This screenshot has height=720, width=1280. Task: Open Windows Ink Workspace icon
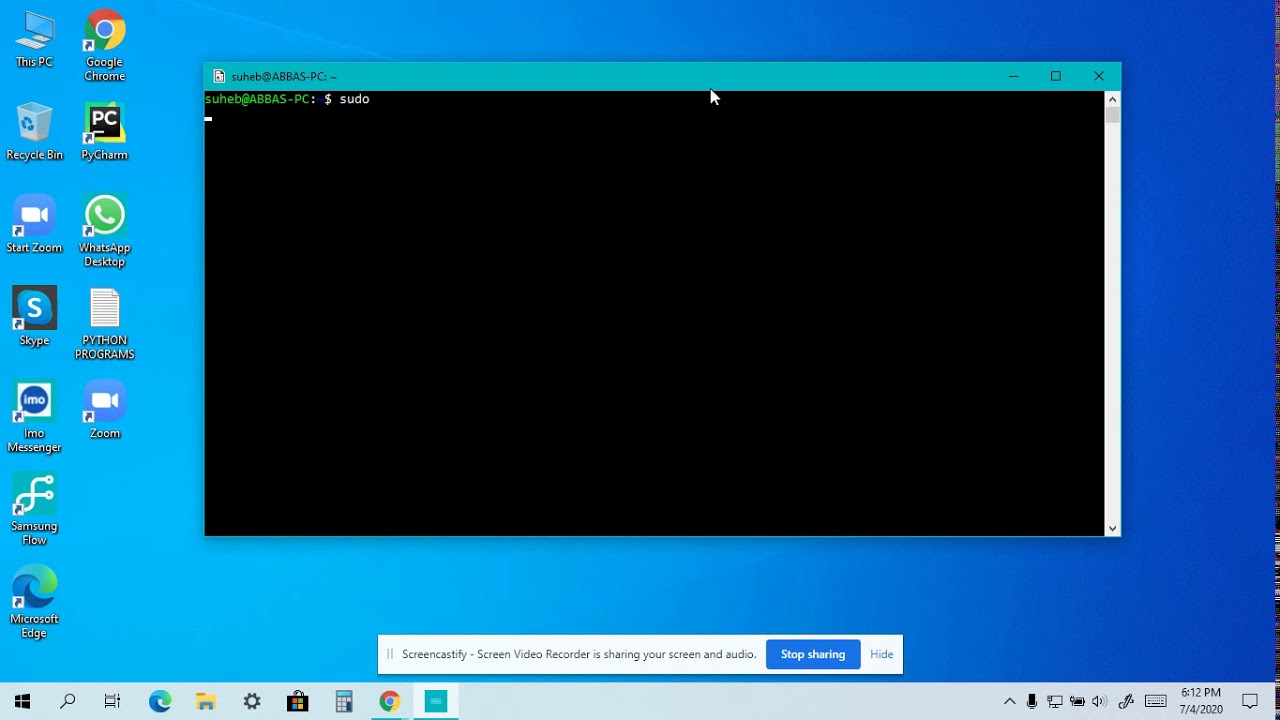[x=1126, y=702]
